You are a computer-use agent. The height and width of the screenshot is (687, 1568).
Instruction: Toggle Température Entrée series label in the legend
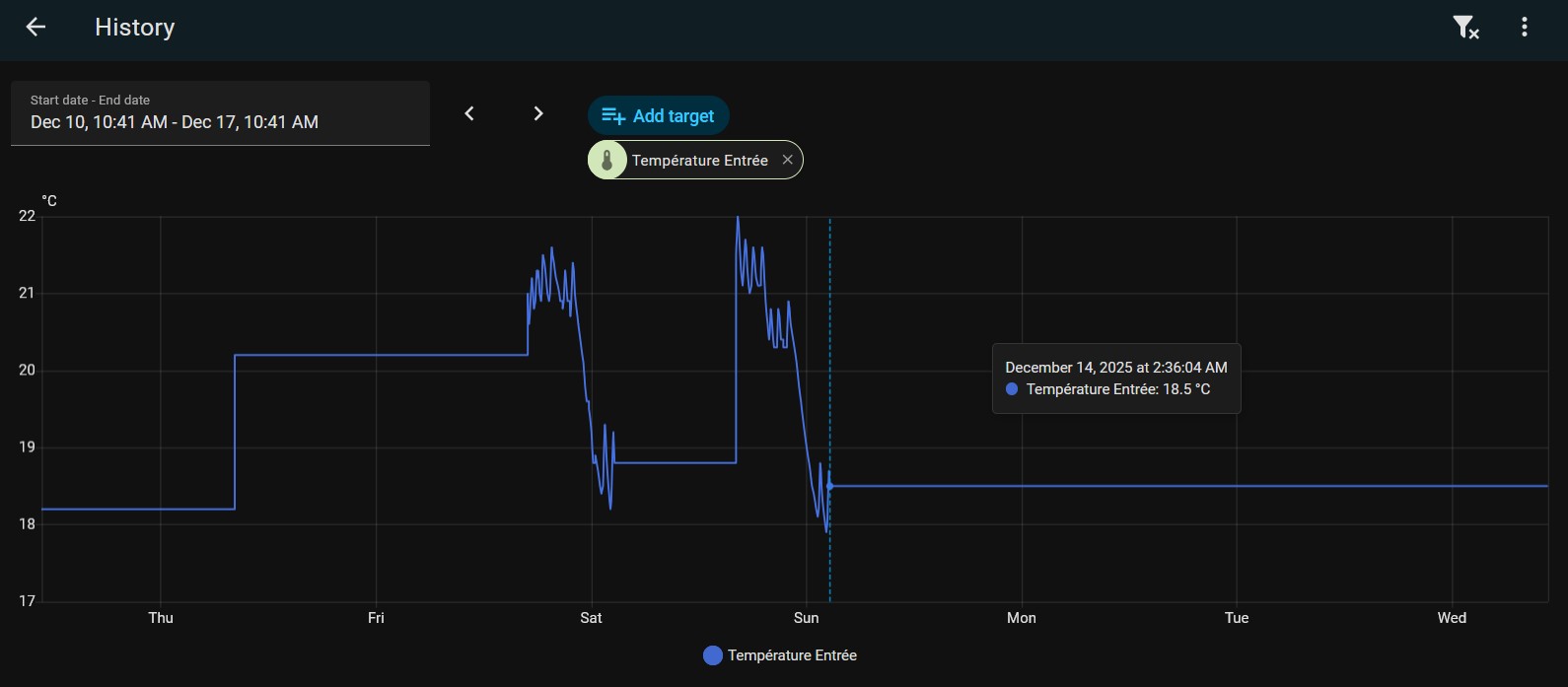pyautogui.click(x=792, y=655)
